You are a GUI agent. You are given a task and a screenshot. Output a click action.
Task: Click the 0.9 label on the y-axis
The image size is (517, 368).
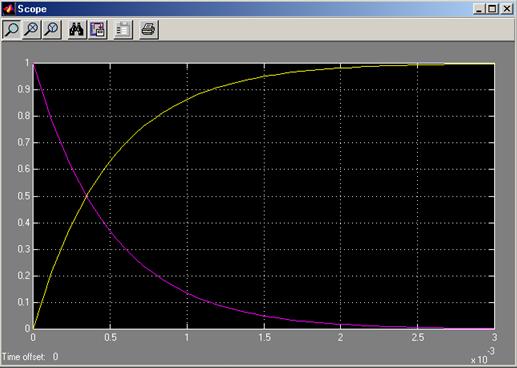tap(24, 89)
